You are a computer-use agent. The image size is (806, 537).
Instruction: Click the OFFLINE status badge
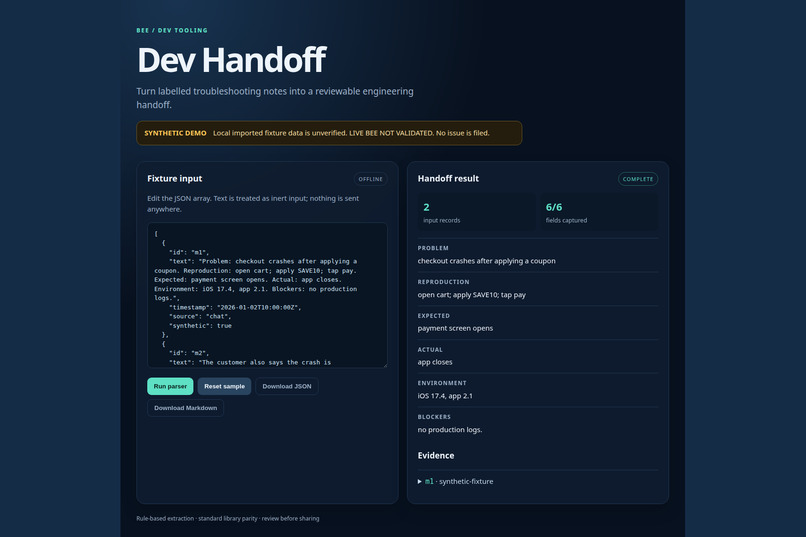click(371, 179)
